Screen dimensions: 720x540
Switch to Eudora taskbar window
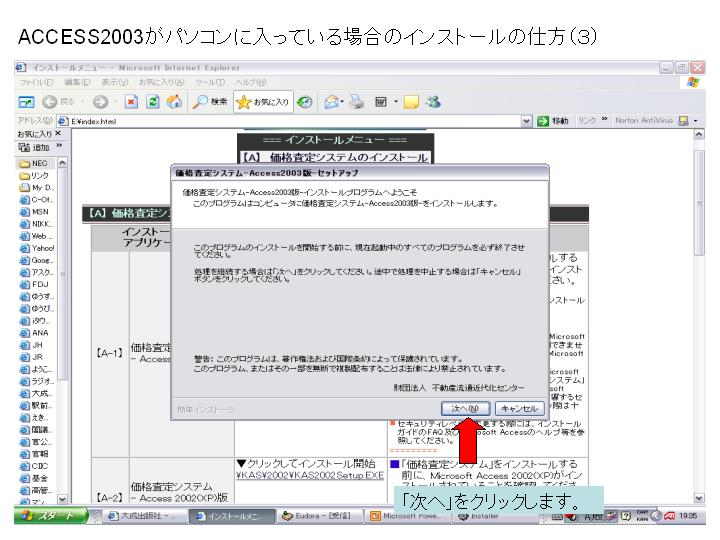pos(320,516)
